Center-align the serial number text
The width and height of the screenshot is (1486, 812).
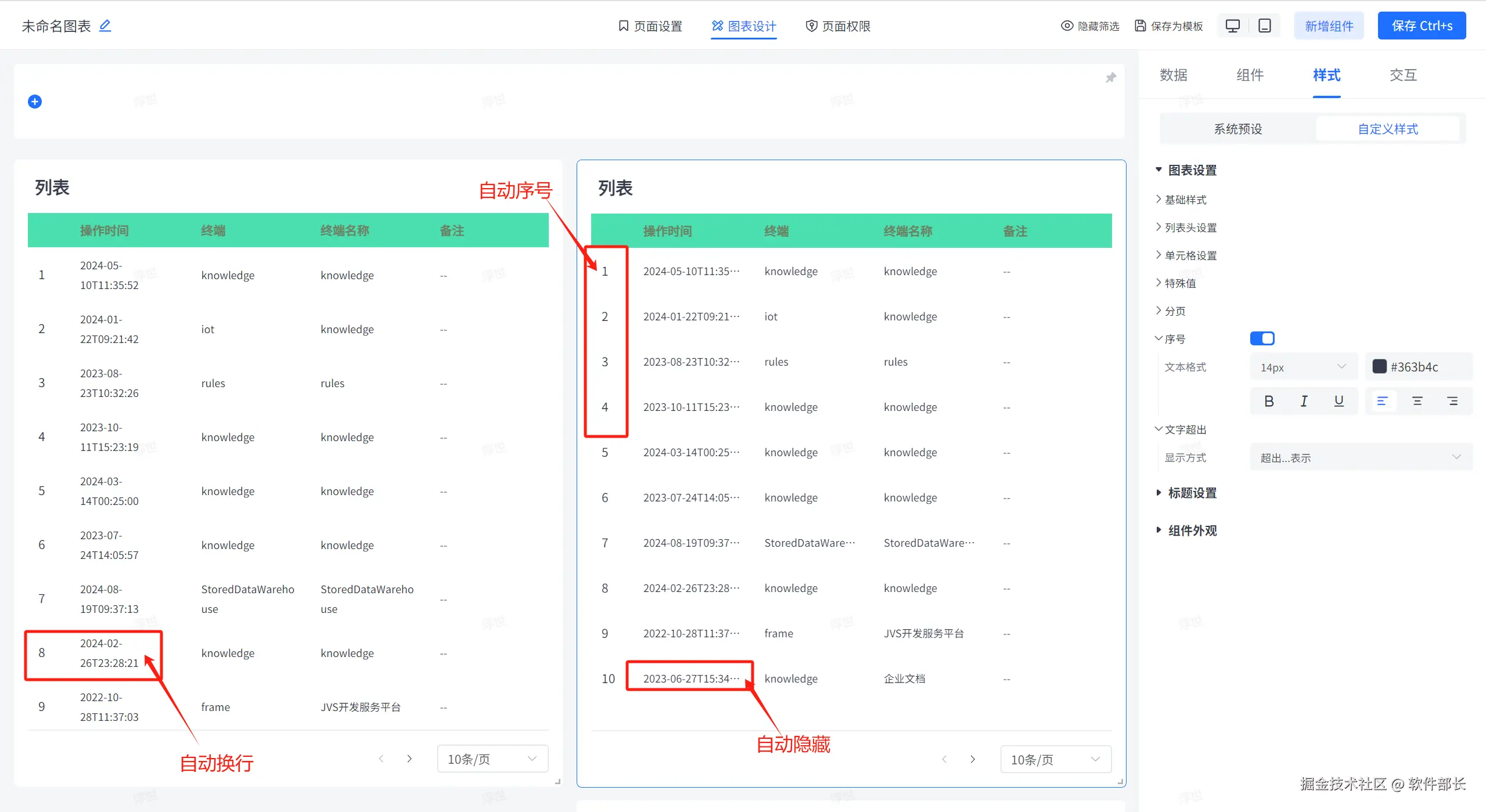[1417, 401]
